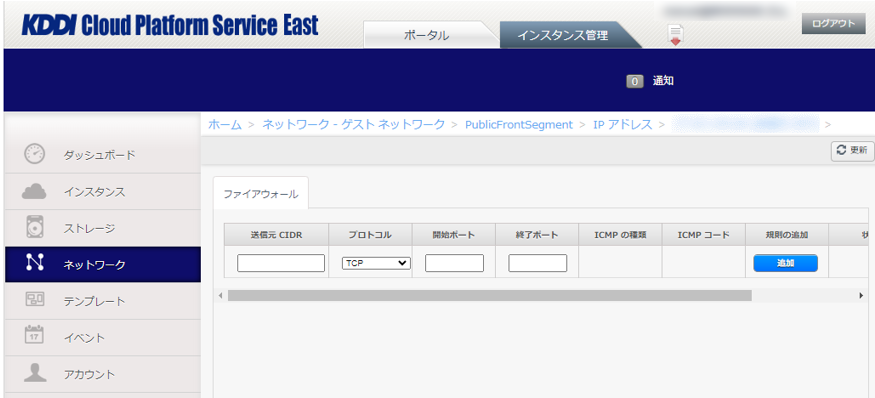Open the テンプレート sidebar item
Viewport: 875px width, 398px height.
[x=102, y=301]
